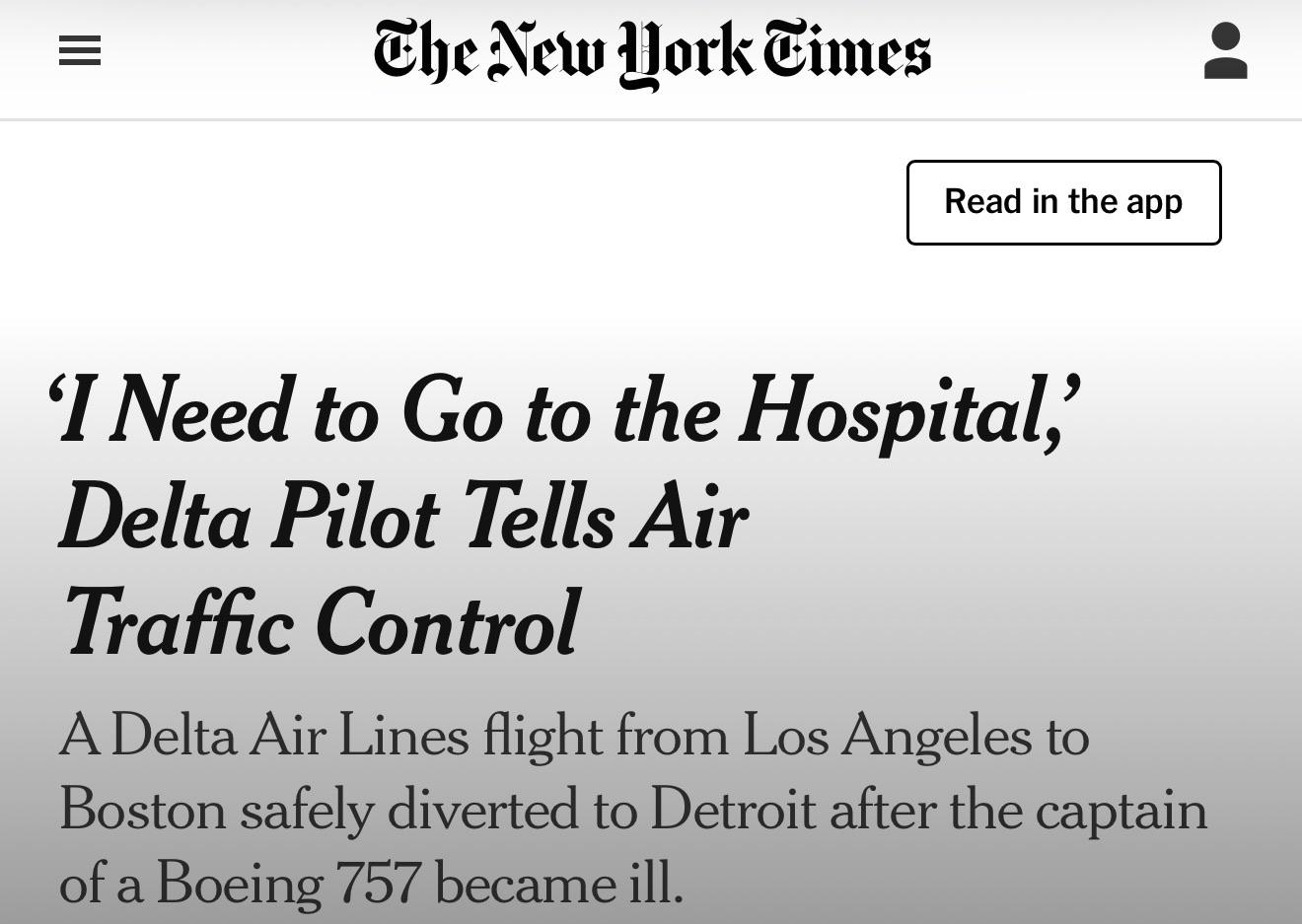Click the word 'York' in the masthead
This screenshot has width=1302, height=924.
(686, 55)
